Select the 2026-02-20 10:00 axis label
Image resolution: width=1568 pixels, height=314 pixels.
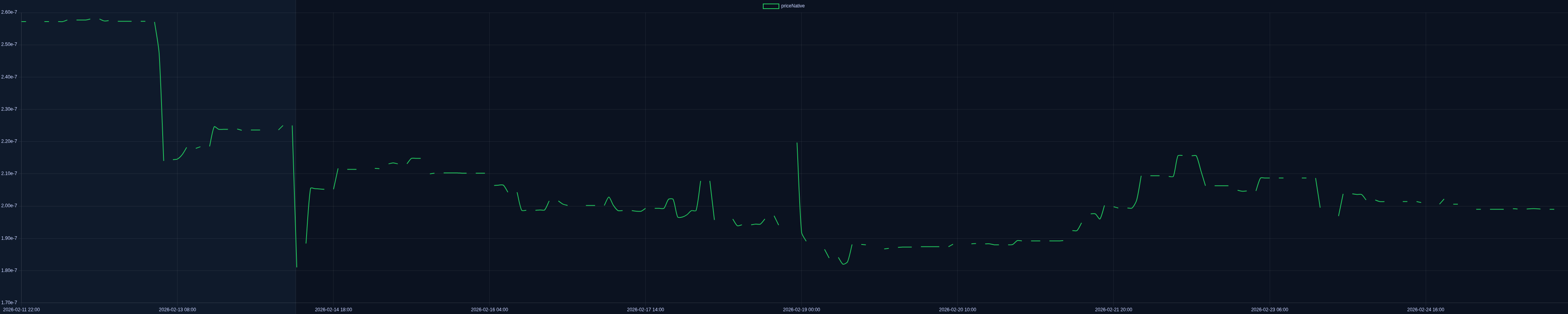click(x=958, y=310)
